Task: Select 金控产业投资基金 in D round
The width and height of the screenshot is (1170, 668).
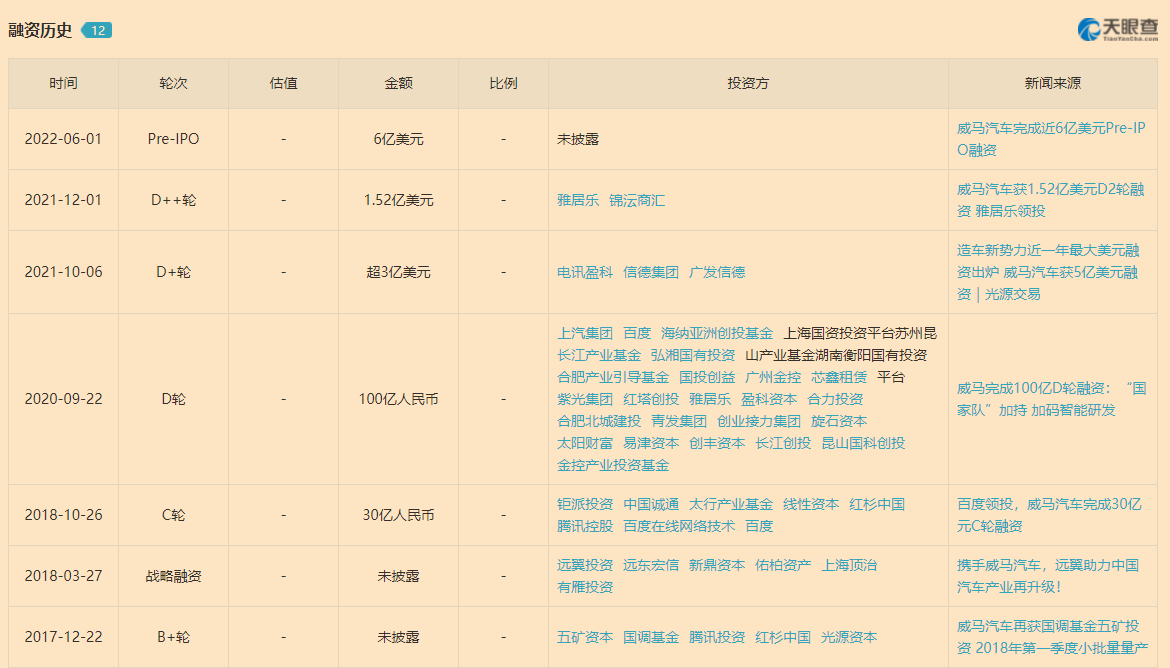Action: (x=613, y=465)
